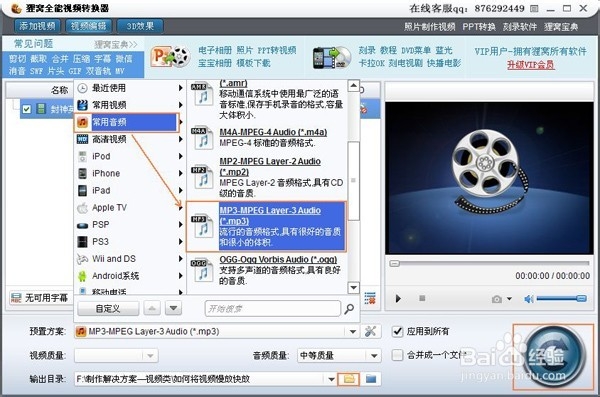Click the OGG audio format icon

202,270
